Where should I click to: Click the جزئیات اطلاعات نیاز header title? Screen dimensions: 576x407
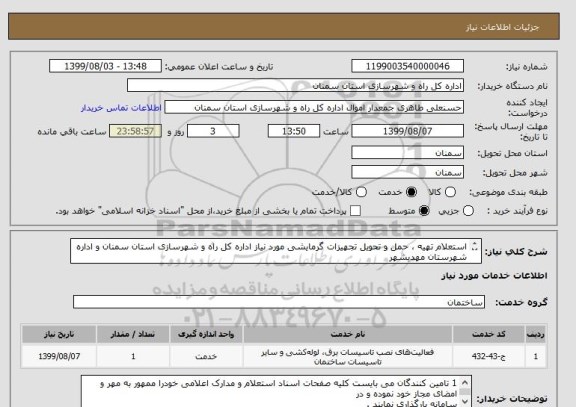(x=502, y=28)
